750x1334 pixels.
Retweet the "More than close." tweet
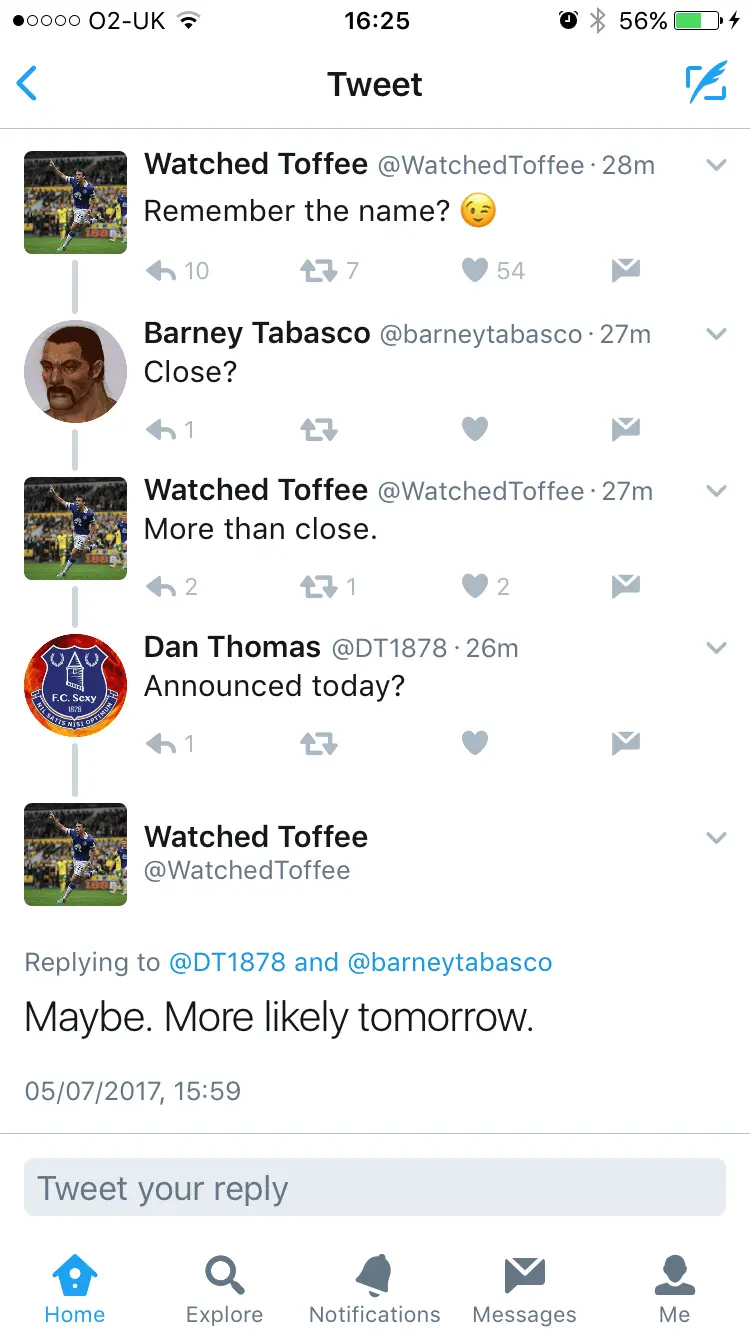tap(319, 587)
